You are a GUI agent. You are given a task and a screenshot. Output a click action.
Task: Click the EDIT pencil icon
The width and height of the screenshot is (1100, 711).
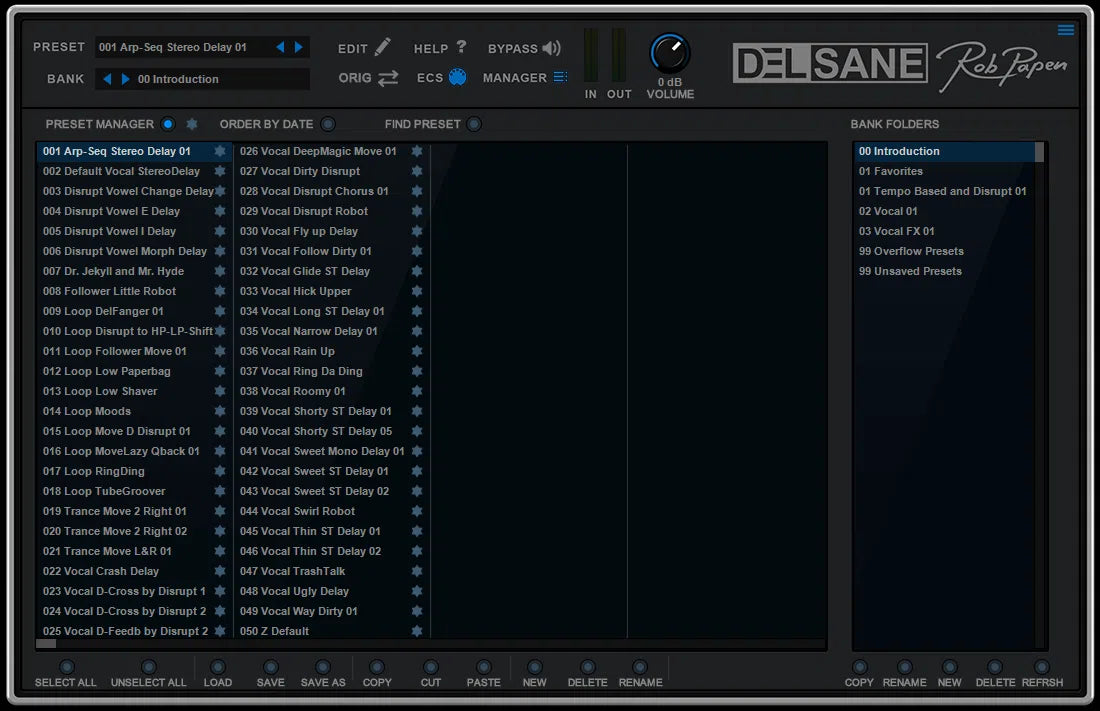(382, 47)
